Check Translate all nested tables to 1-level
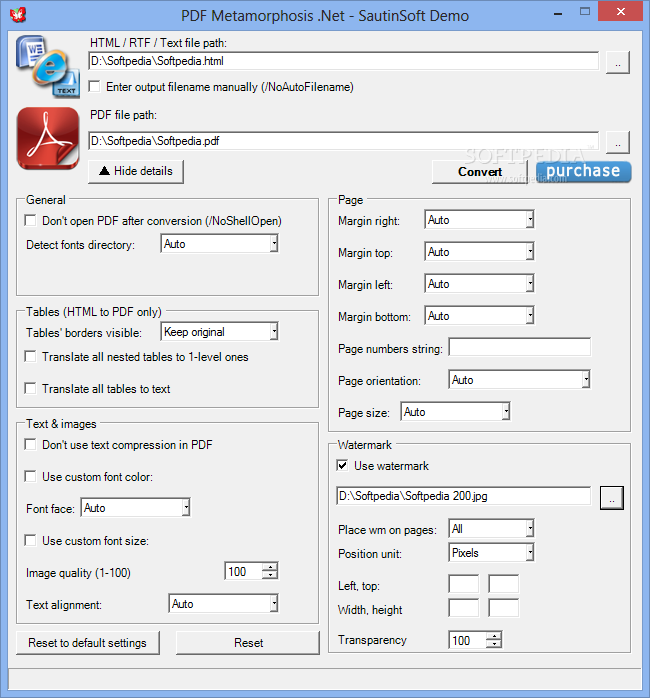 coord(30,357)
